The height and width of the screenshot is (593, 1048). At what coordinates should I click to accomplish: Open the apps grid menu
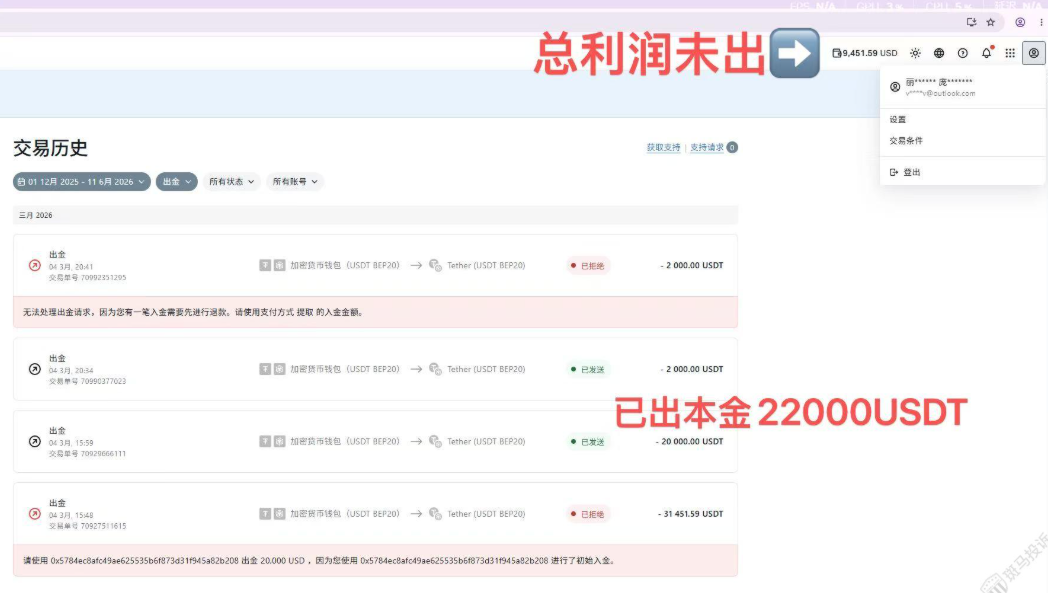coord(1010,53)
